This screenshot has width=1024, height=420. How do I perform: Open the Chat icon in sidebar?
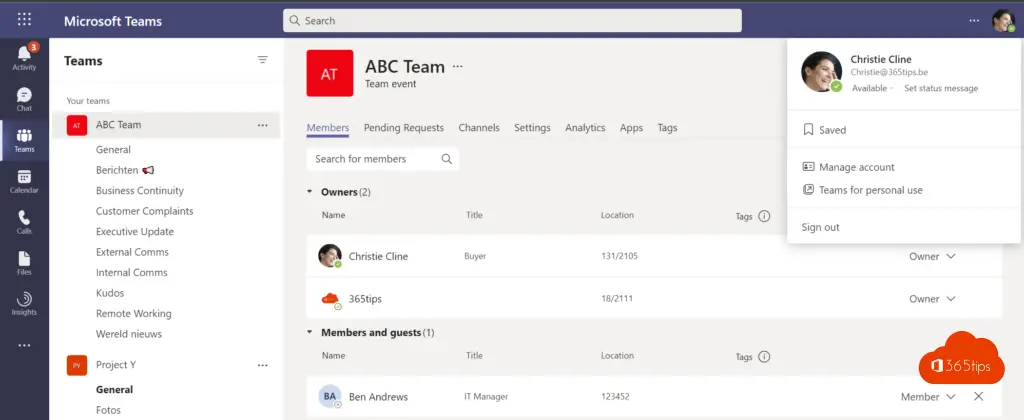point(24,98)
